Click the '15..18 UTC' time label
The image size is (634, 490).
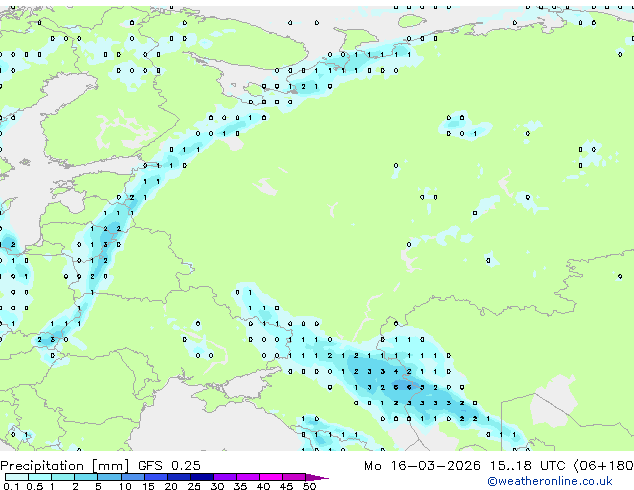pos(528,465)
